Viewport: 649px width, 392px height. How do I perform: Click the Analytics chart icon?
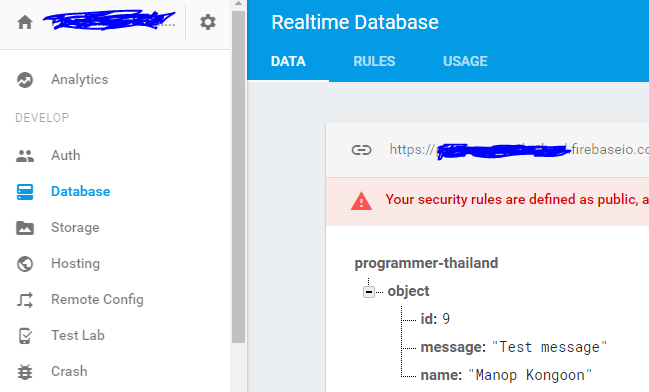click(25, 80)
